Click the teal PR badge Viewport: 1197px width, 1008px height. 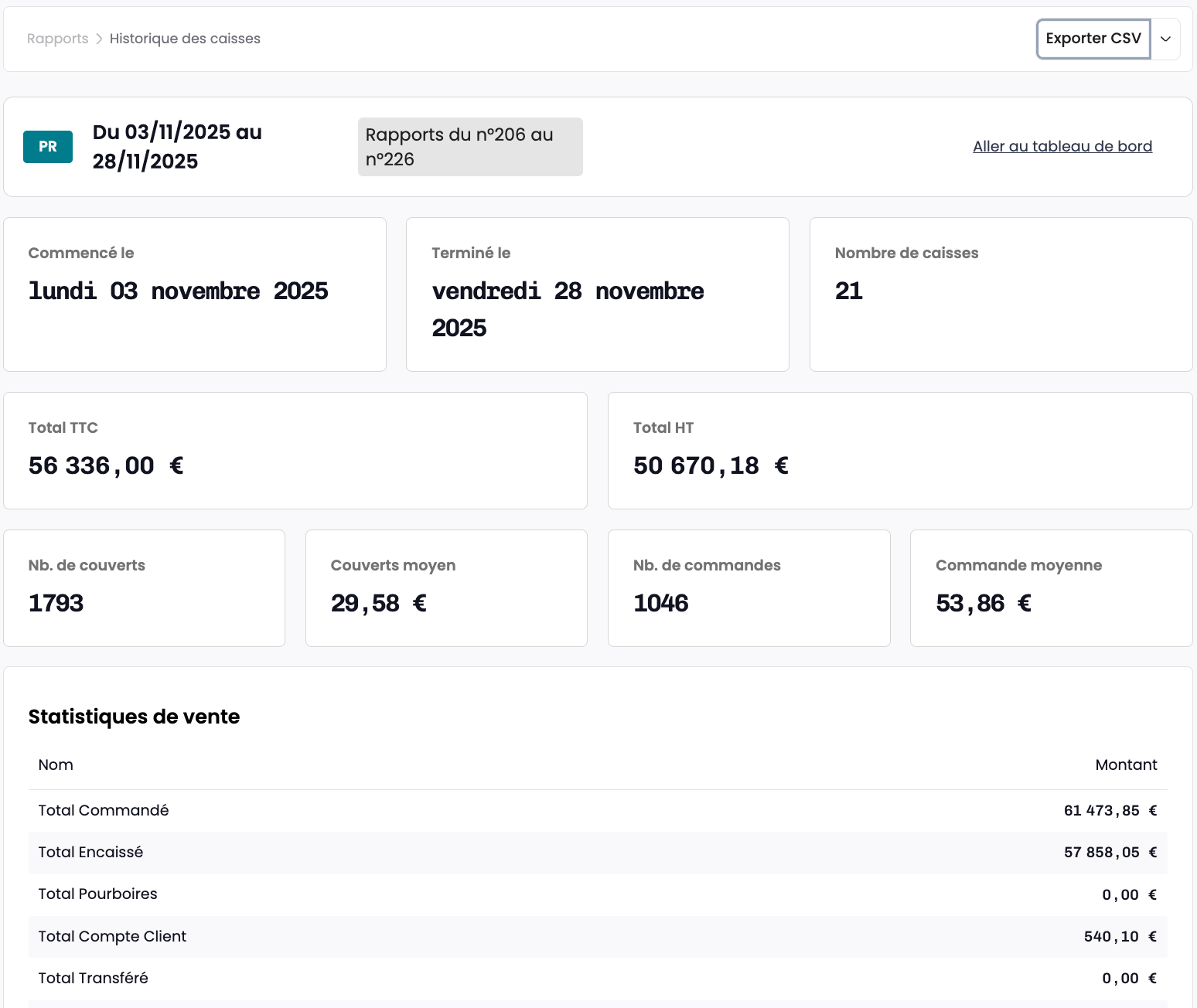48,147
